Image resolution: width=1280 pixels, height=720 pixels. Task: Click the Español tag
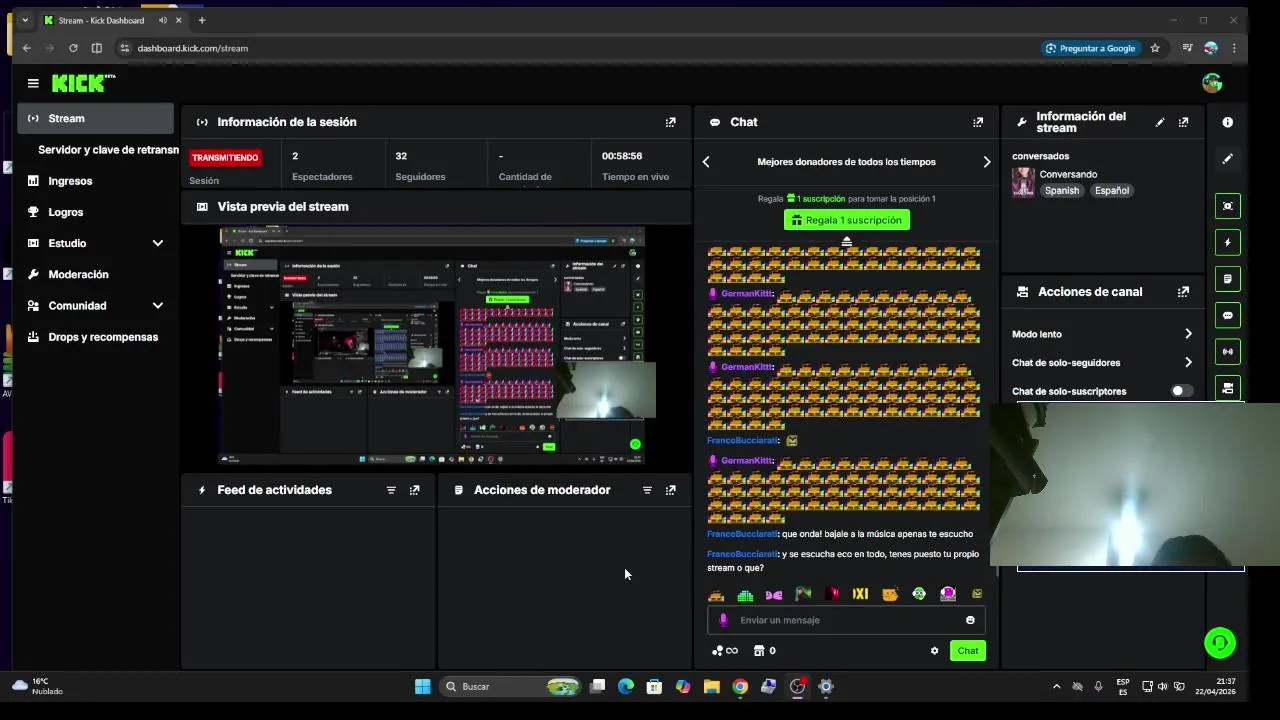coord(1111,191)
